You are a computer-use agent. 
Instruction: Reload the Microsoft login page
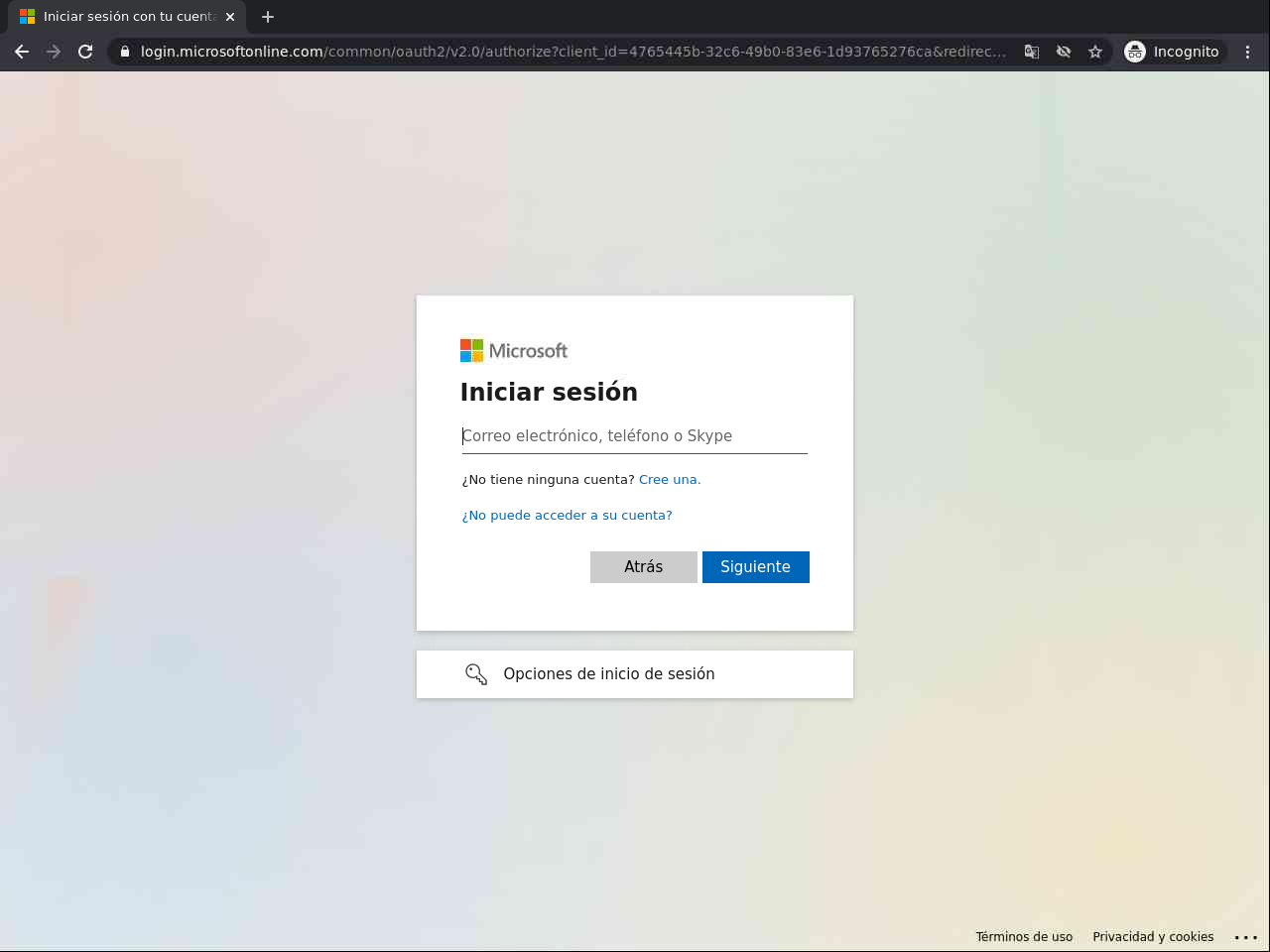pyautogui.click(x=85, y=52)
